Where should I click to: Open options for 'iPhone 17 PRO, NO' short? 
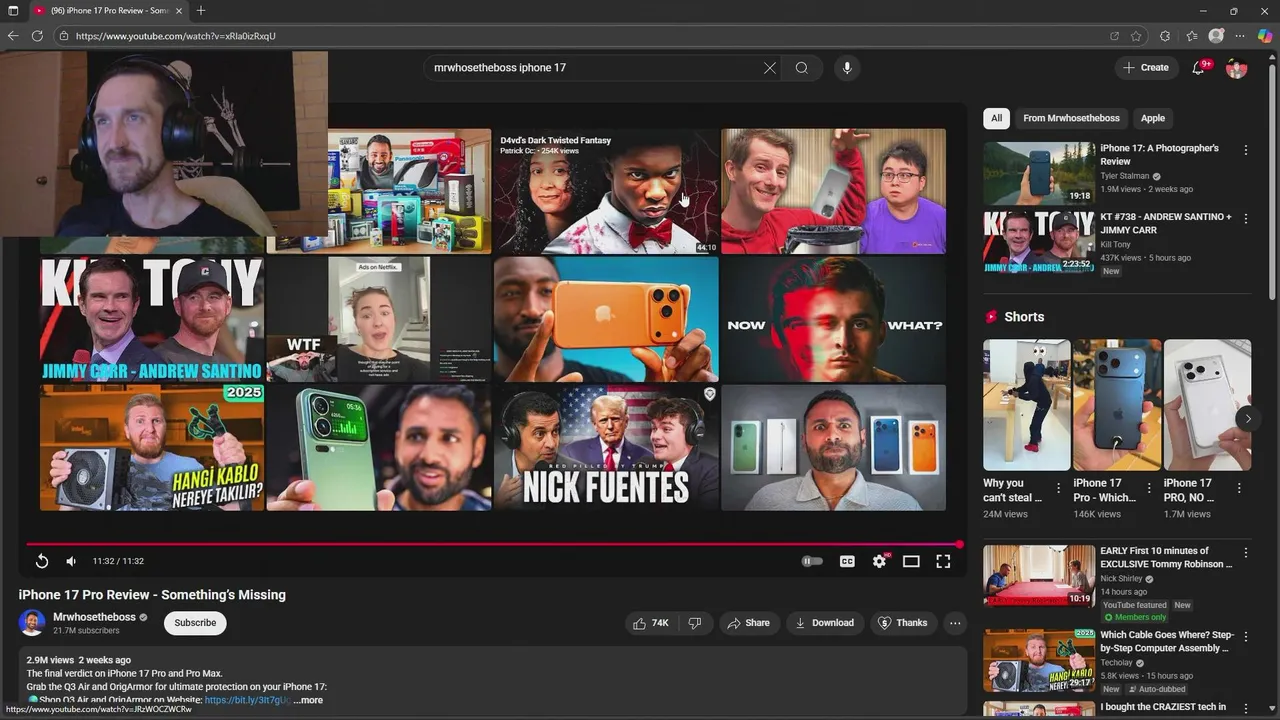(x=1240, y=488)
